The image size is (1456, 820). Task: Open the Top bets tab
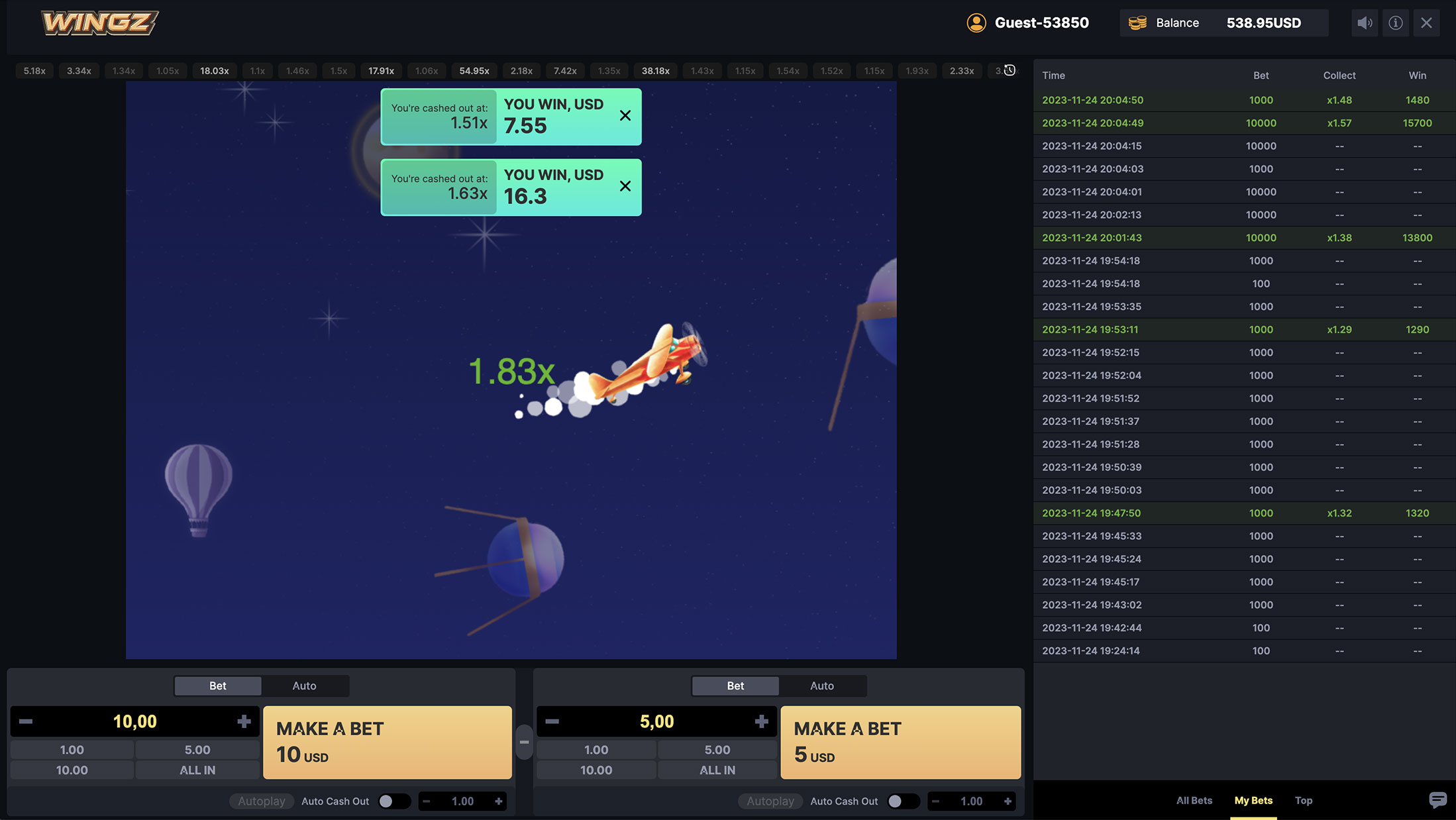point(1303,800)
